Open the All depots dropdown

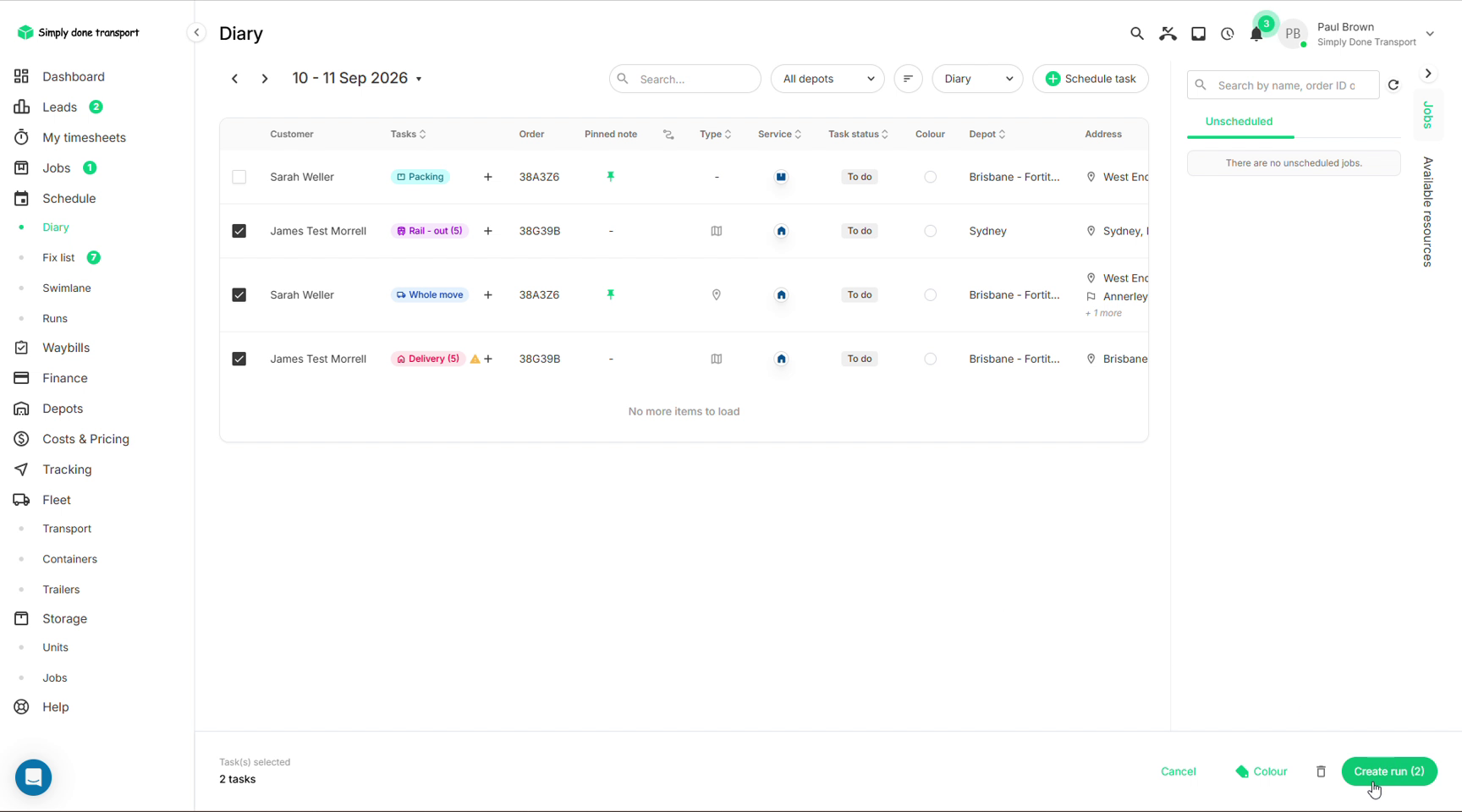click(x=827, y=79)
